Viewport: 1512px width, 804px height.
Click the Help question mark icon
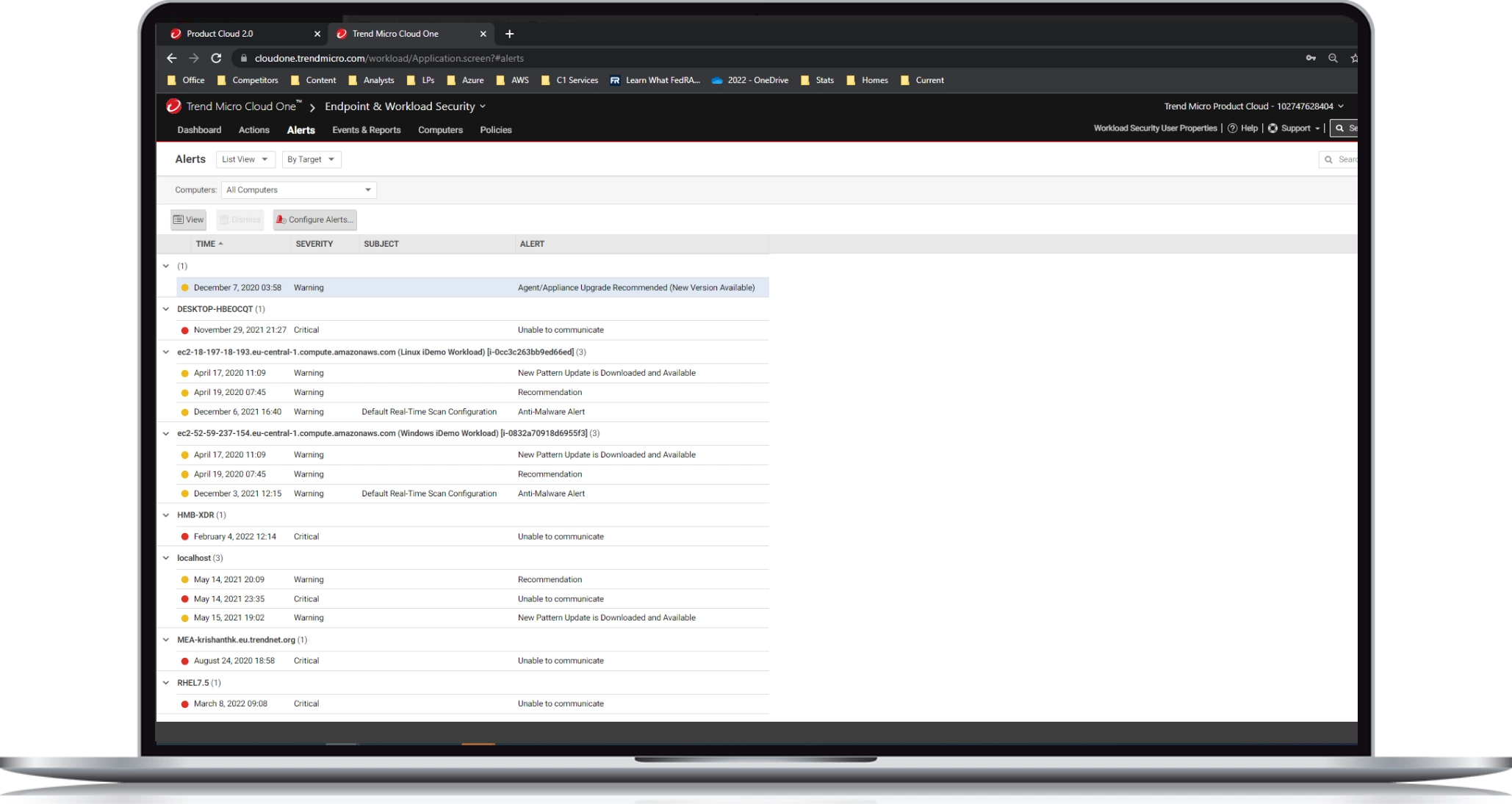coord(1232,128)
